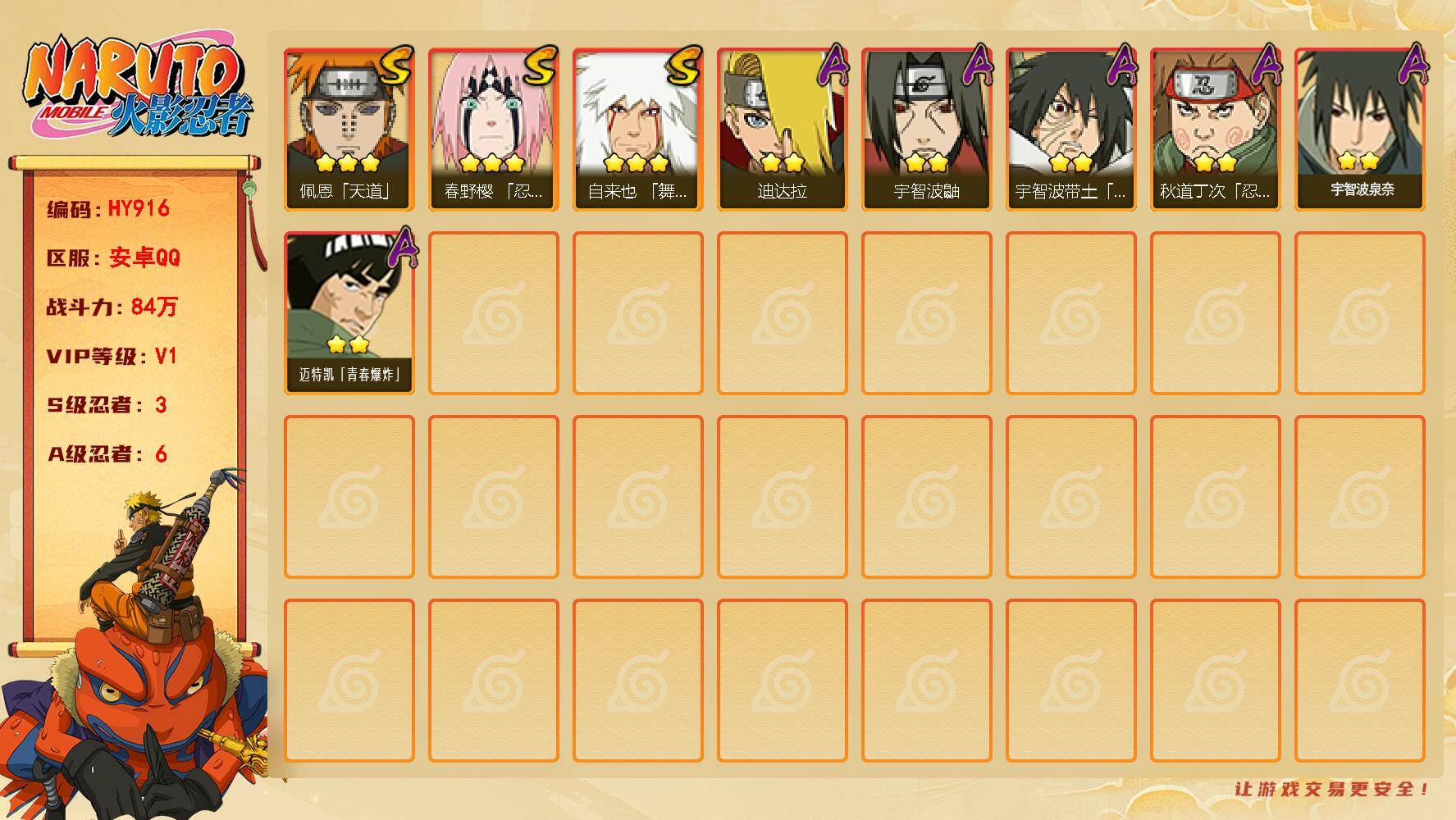Open the 宇智波带土 ninja card

tap(1070, 130)
